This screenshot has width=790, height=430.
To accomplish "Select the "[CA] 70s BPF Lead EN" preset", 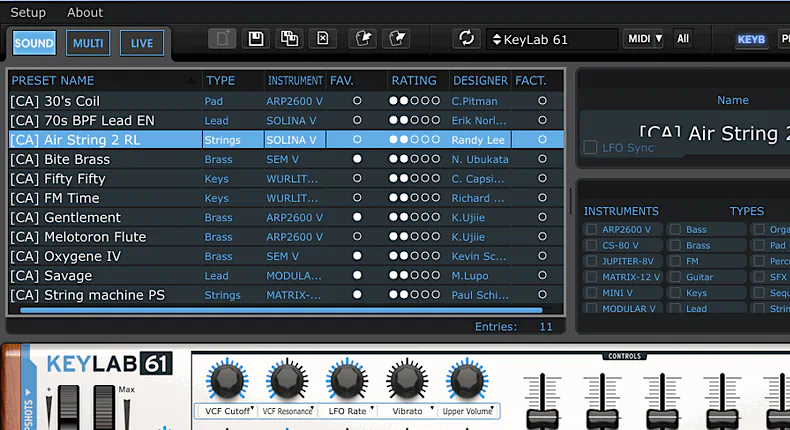I will click(x=286, y=120).
